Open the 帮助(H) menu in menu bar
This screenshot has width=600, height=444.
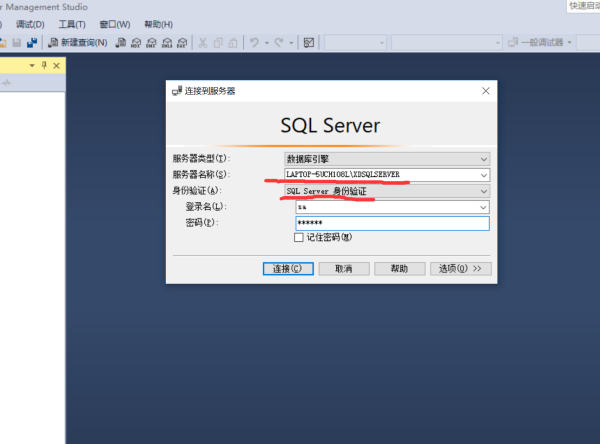coord(158,24)
